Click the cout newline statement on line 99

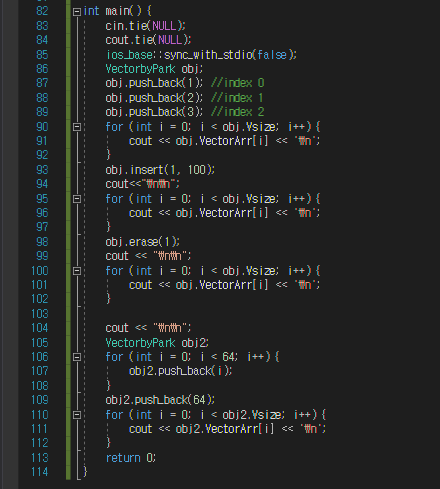(x=148, y=256)
